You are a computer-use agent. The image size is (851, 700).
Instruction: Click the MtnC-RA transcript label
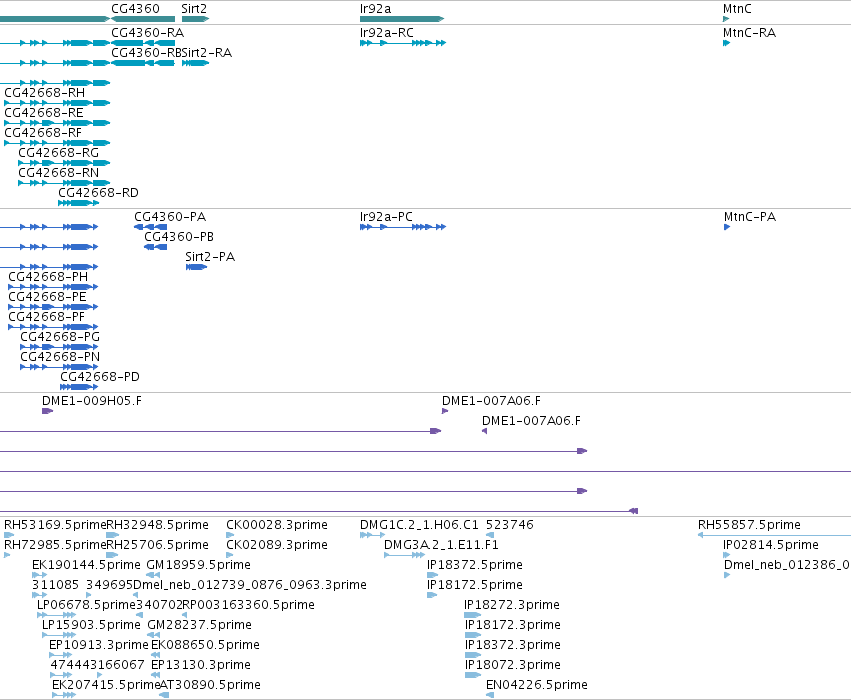tap(750, 33)
